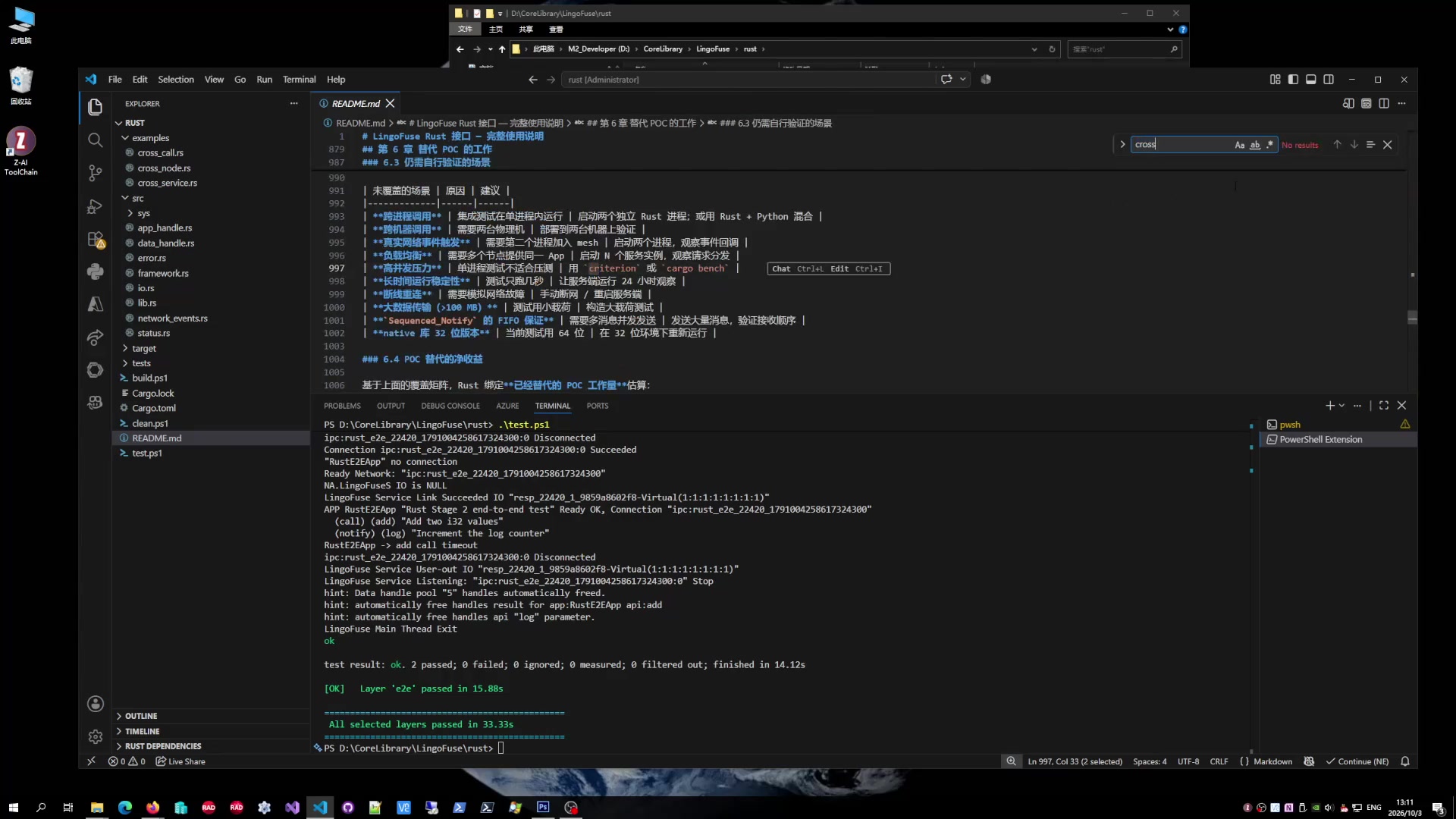Toggle the secondary side bar visibility
The height and width of the screenshot is (819, 1456).
[1329, 79]
